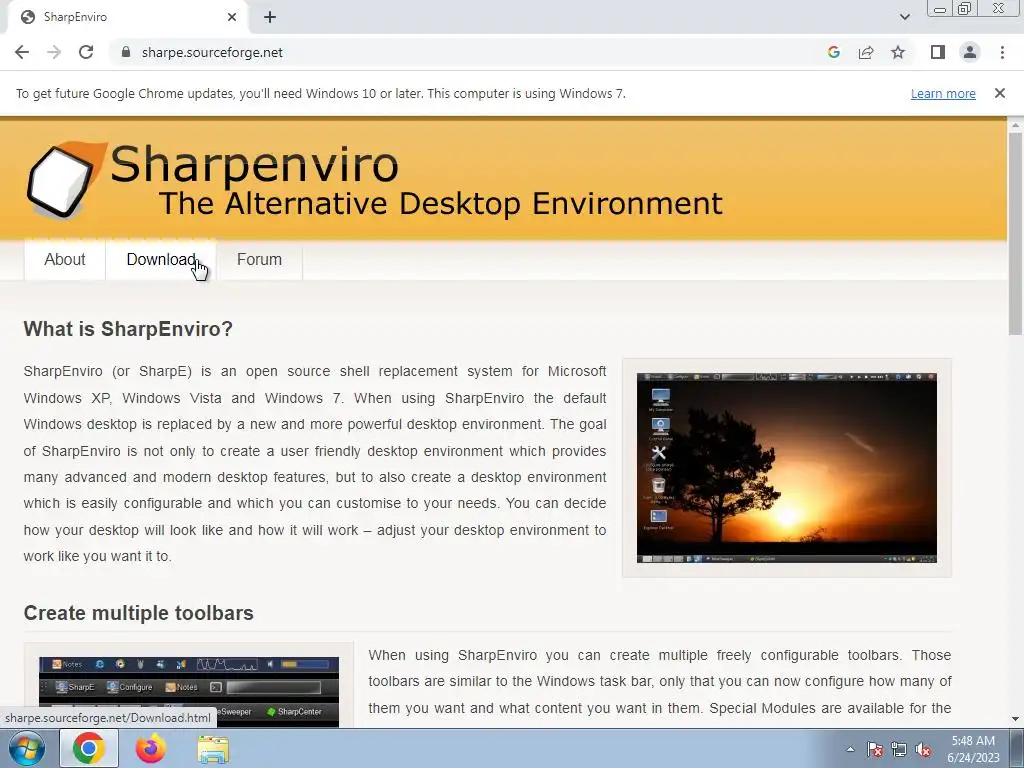
Task: Show hidden system tray icons
Action: pyautogui.click(x=850, y=749)
